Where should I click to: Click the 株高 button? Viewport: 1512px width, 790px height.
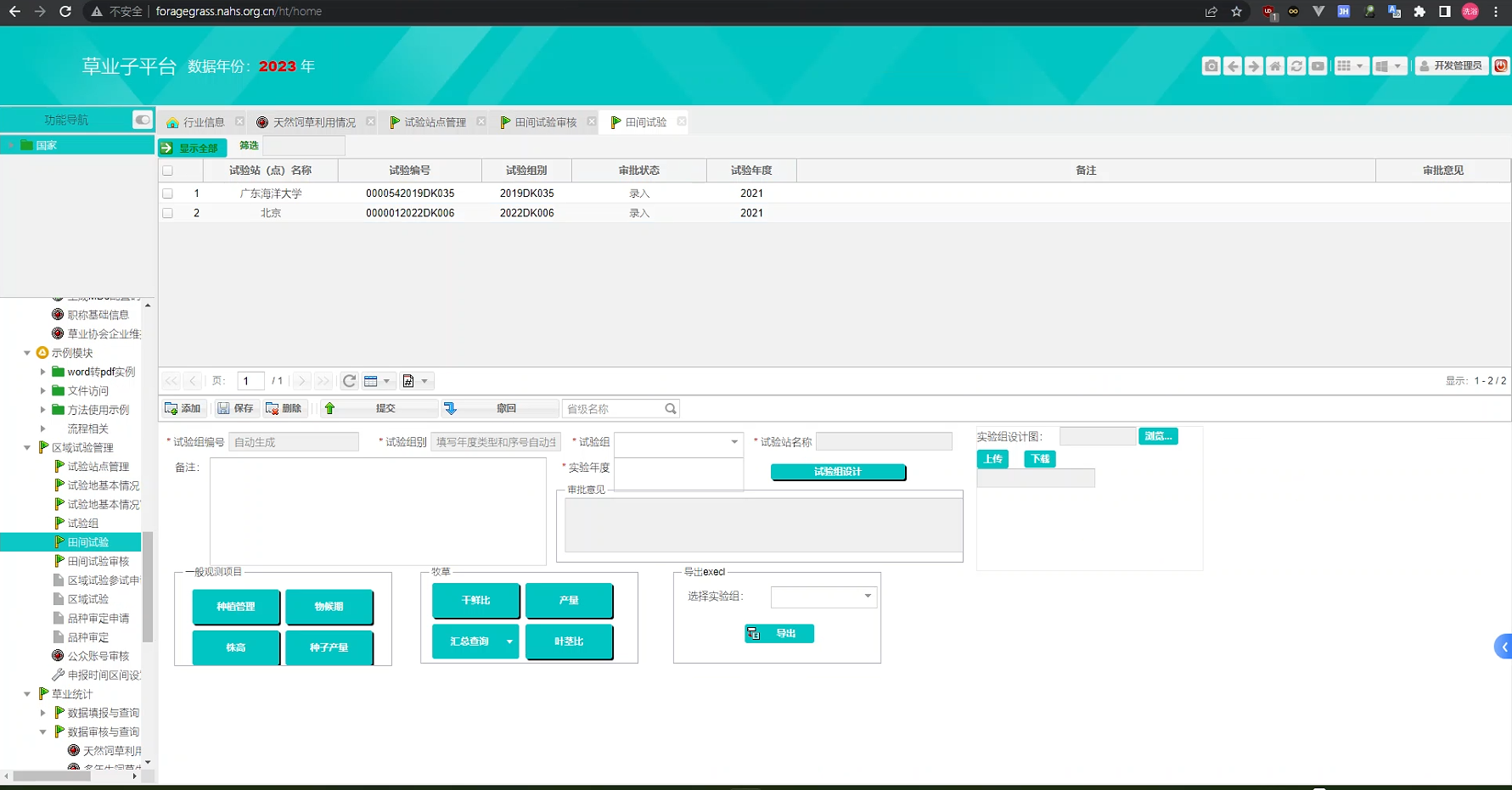tap(236, 647)
